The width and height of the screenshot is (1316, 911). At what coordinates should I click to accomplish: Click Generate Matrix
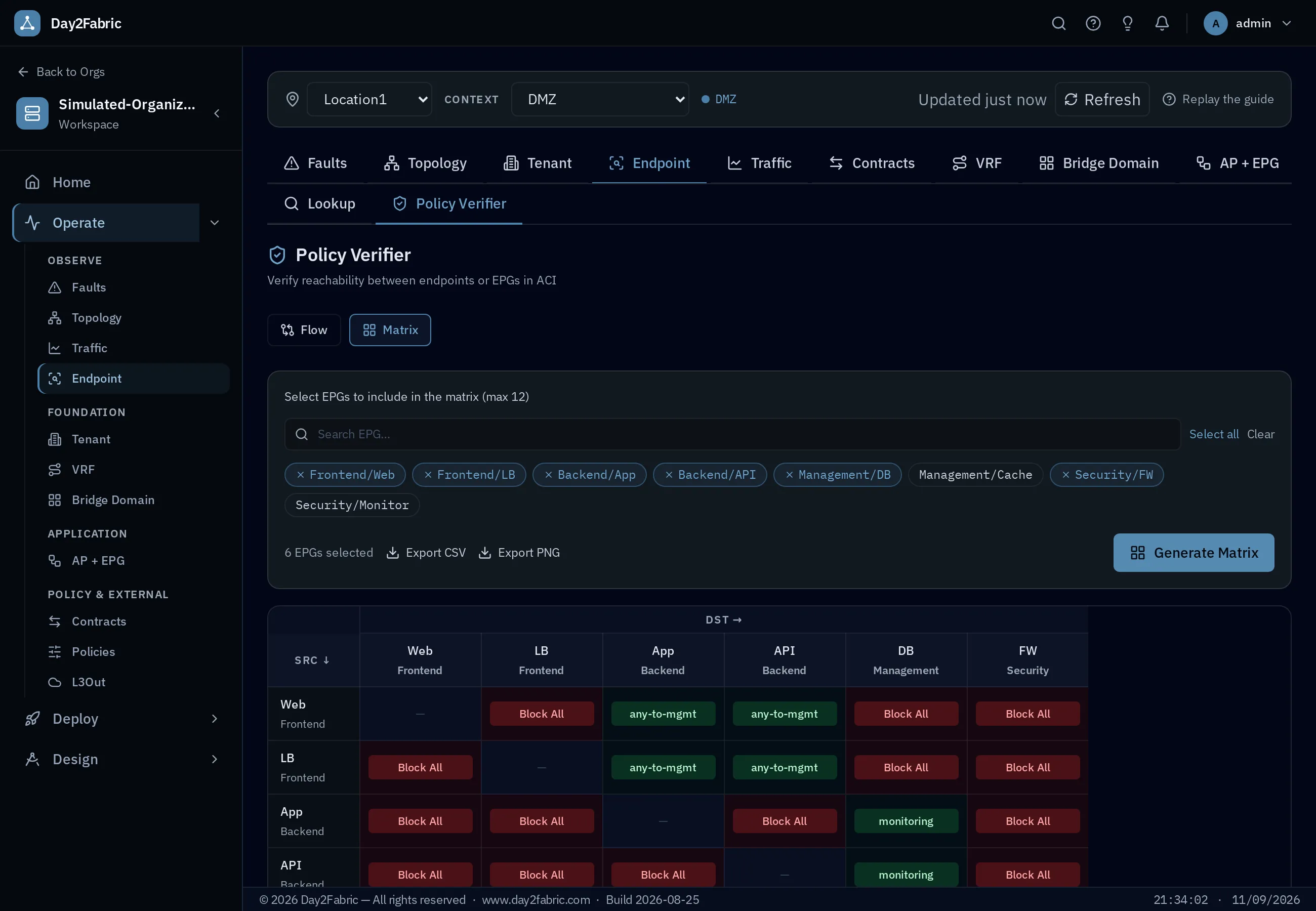(1194, 553)
